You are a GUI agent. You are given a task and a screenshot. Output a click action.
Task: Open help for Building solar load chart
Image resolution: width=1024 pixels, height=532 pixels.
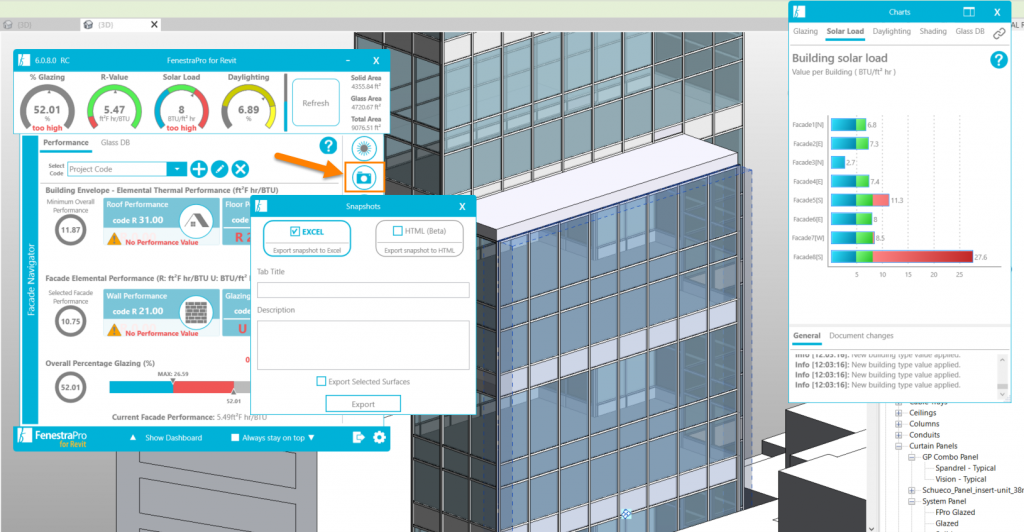[999, 60]
